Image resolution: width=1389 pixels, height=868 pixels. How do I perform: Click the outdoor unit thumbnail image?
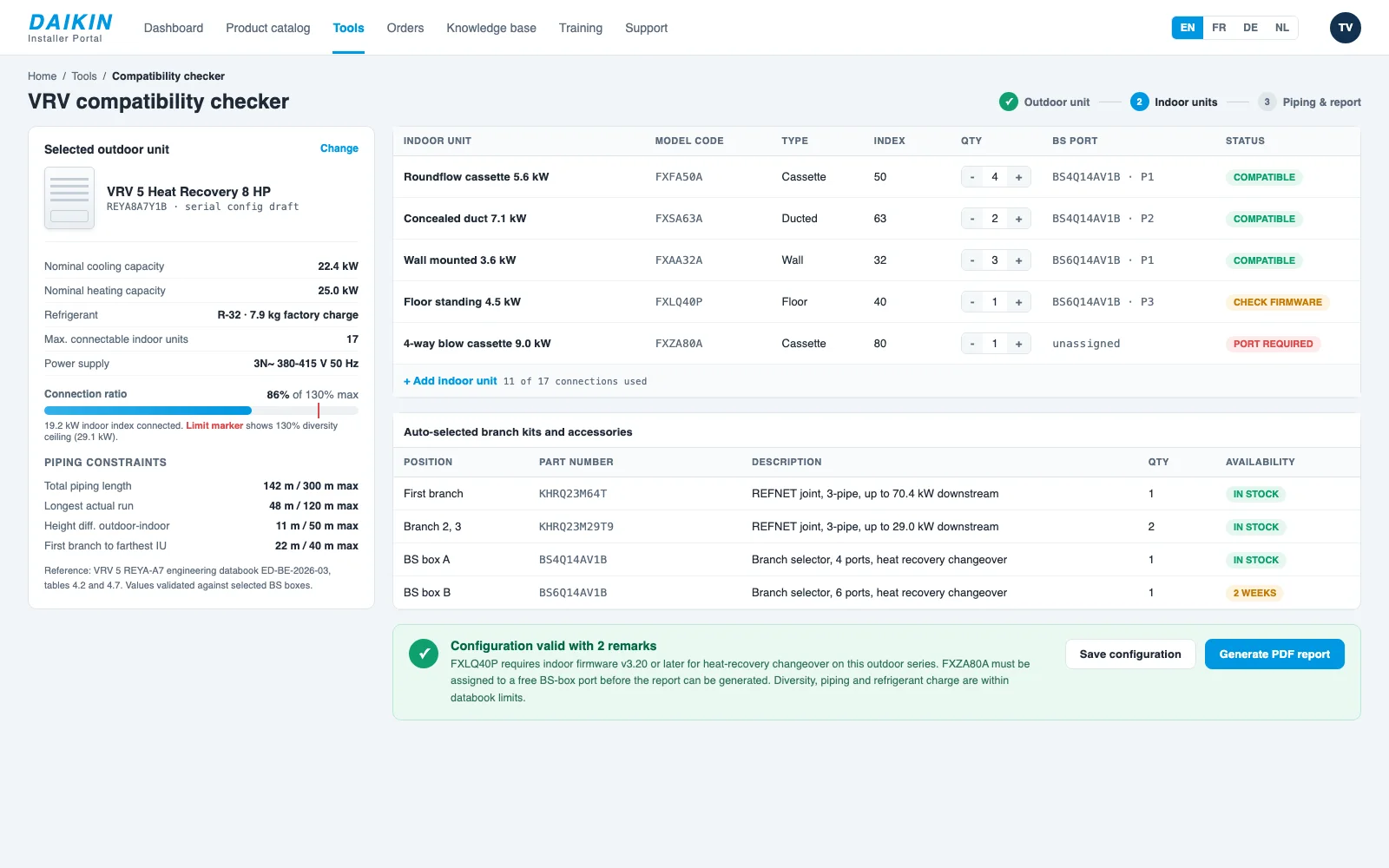[x=69, y=198]
